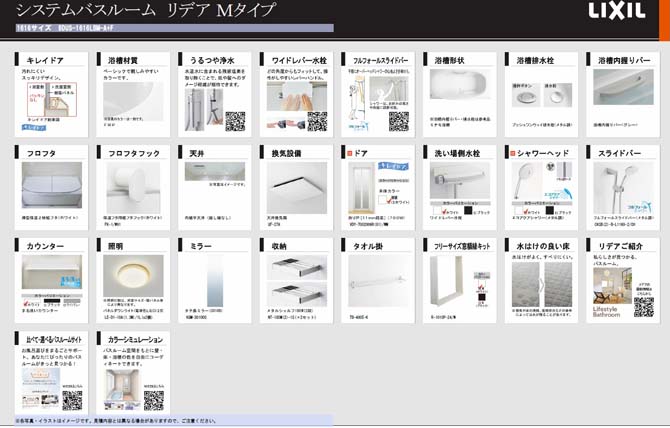Image resolution: width=670 pixels, height=428 pixels.
Task: Click the arrow between floor photos in 水はけの良い床
Action: (x=542, y=285)
